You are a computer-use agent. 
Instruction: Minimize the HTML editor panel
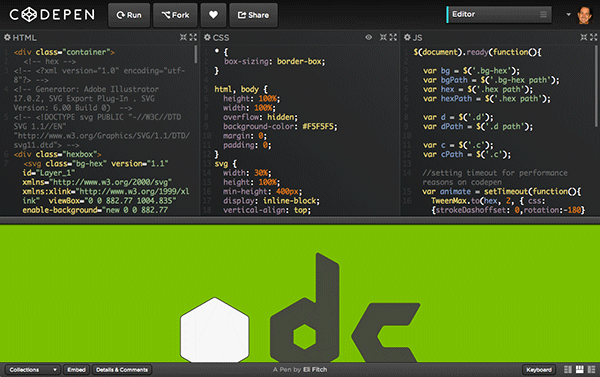pyautogui.click(x=183, y=37)
